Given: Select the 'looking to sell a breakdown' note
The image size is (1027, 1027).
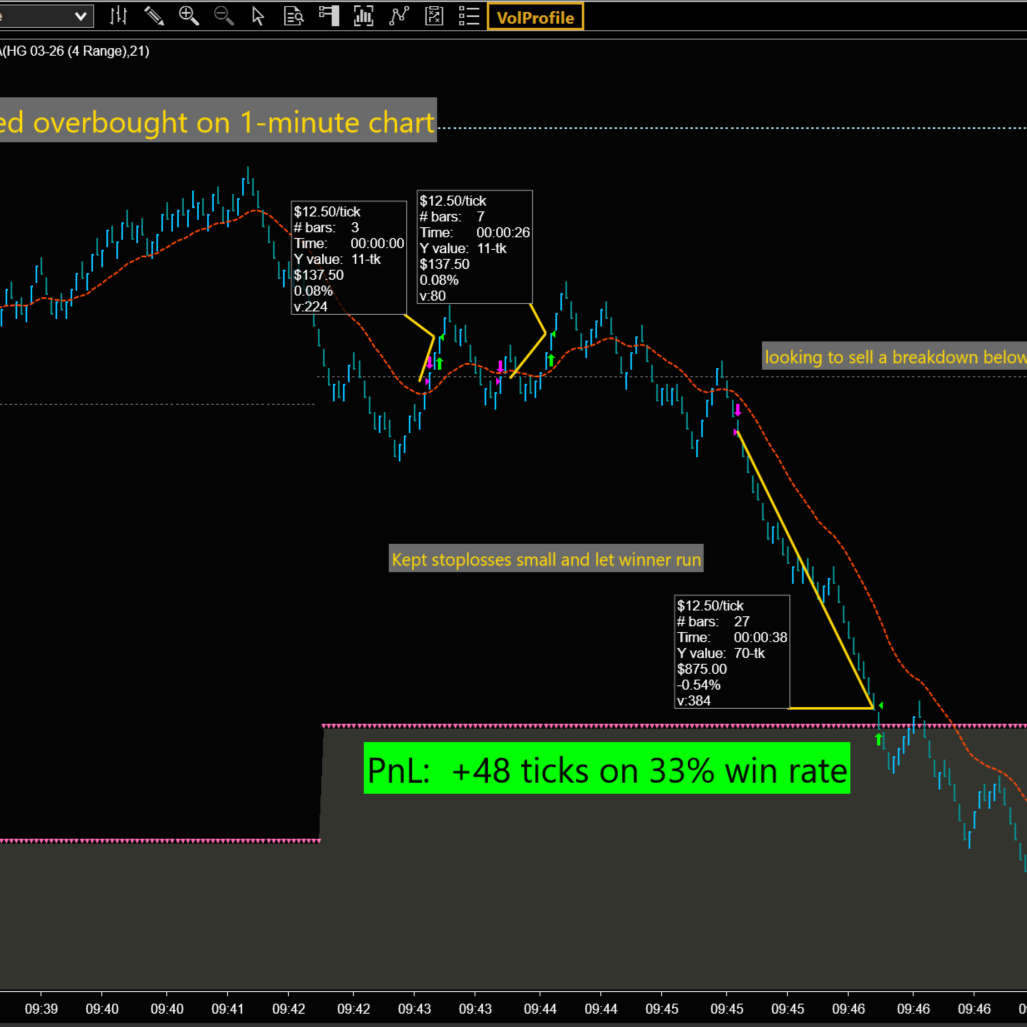Looking at the screenshot, I should [894, 356].
